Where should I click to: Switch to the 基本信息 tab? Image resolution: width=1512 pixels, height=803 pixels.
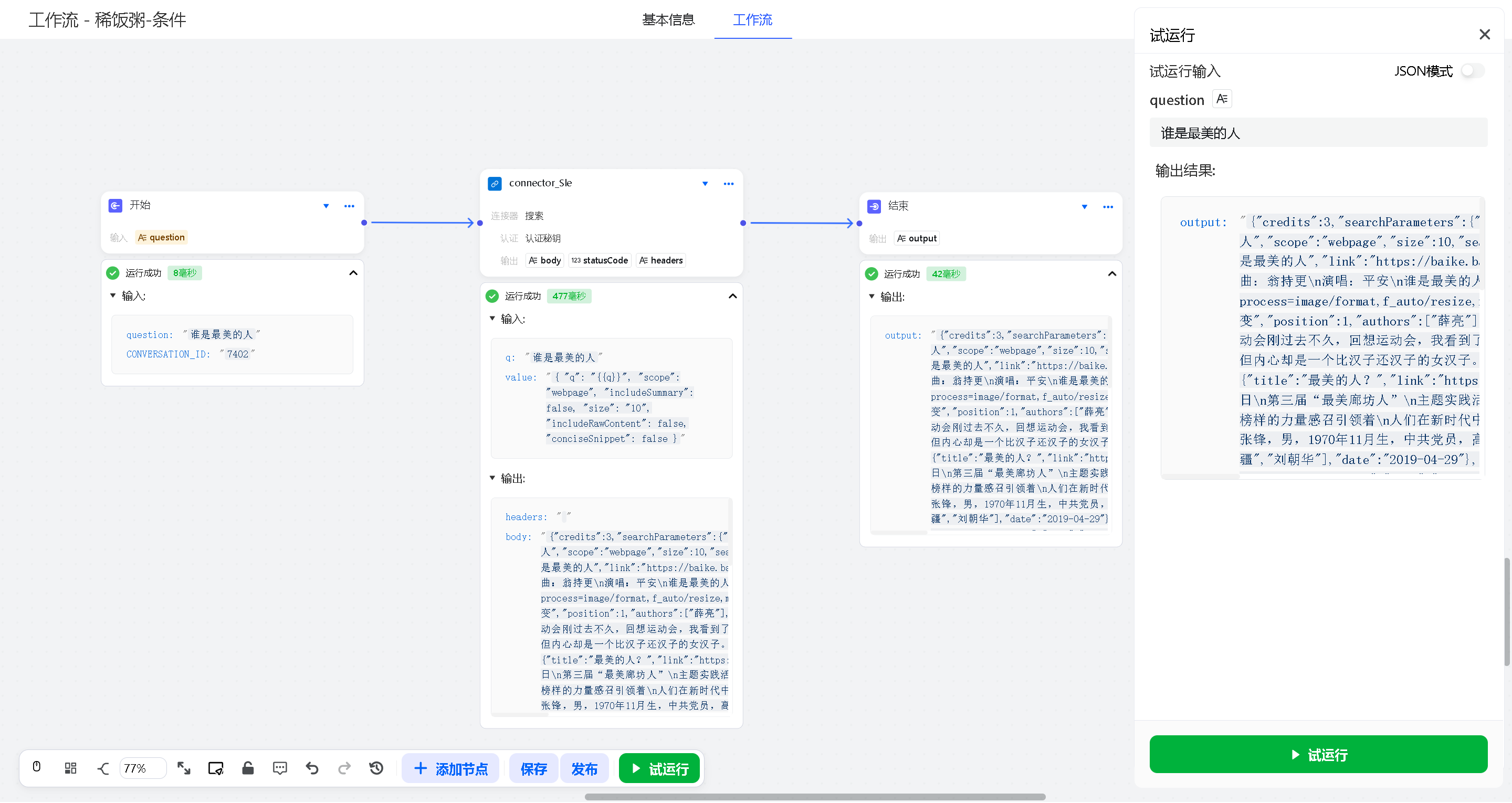pos(668,20)
